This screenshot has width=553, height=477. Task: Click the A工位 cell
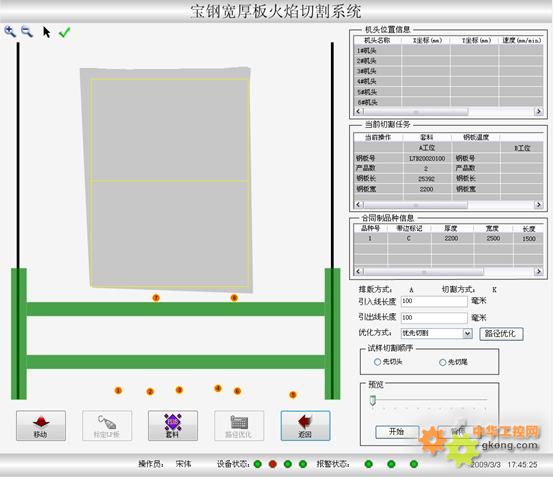427,148
